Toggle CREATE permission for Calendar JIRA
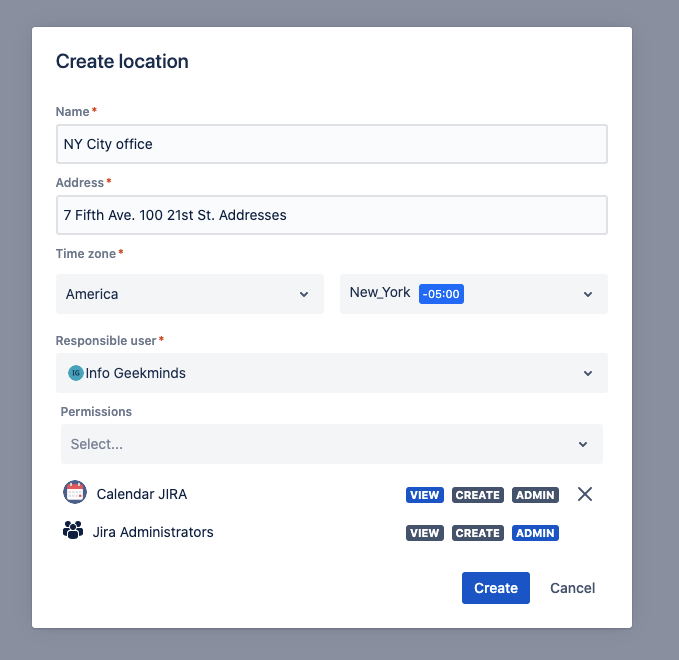 (x=477, y=495)
